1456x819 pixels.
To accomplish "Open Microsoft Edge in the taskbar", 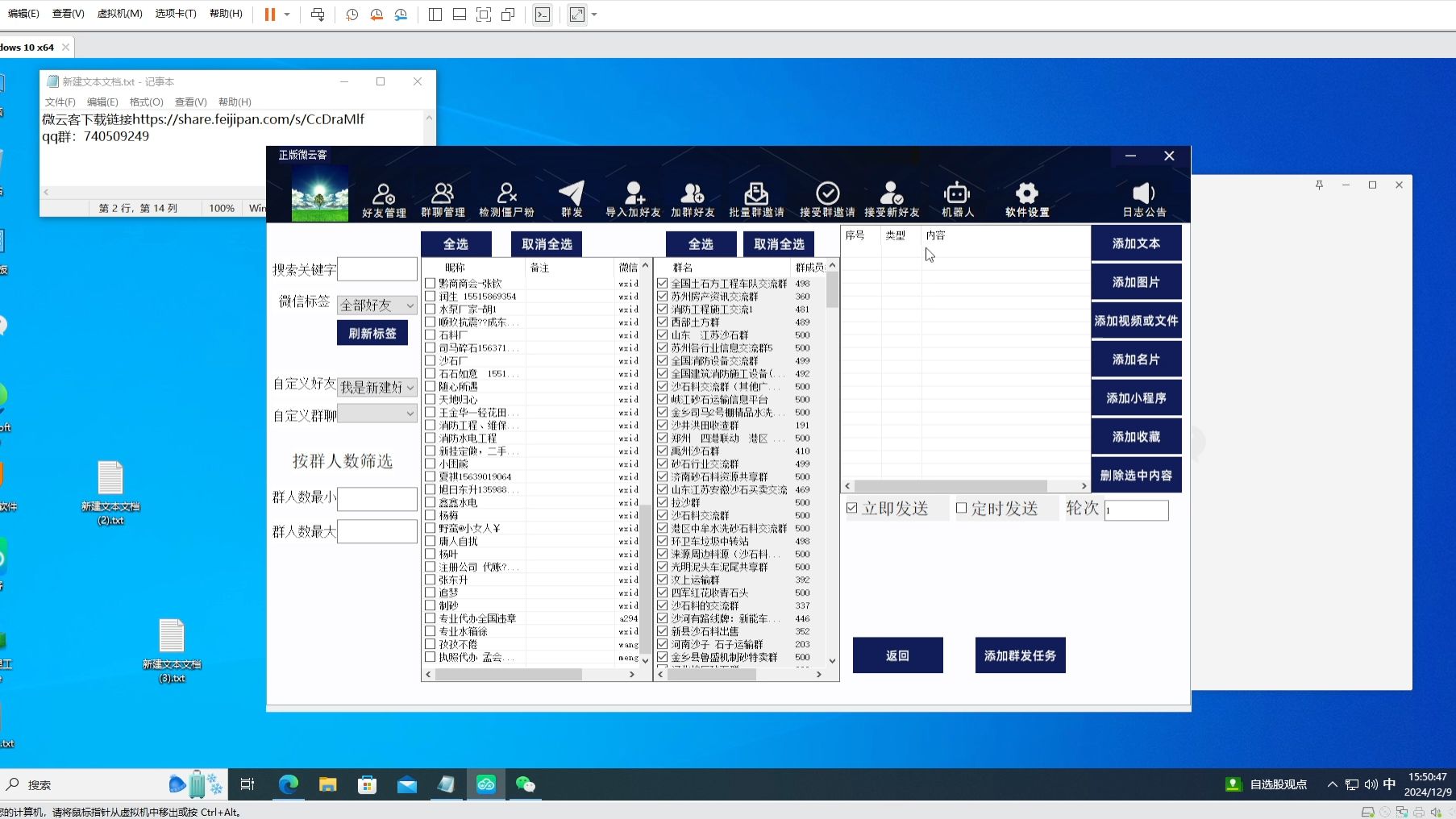I will click(x=288, y=784).
